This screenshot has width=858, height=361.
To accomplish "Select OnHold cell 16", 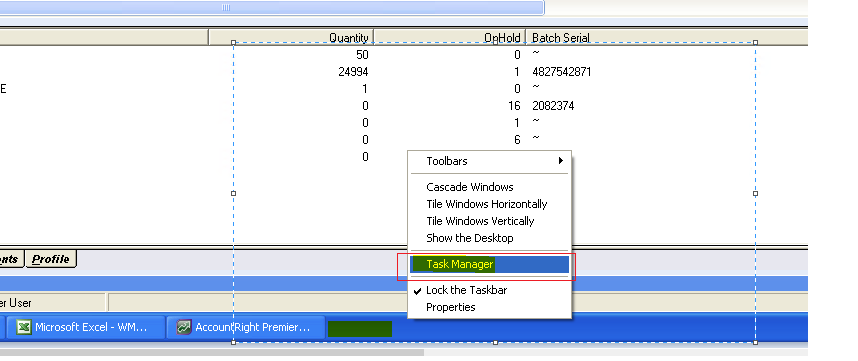I will pyautogui.click(x=514, y=106).
